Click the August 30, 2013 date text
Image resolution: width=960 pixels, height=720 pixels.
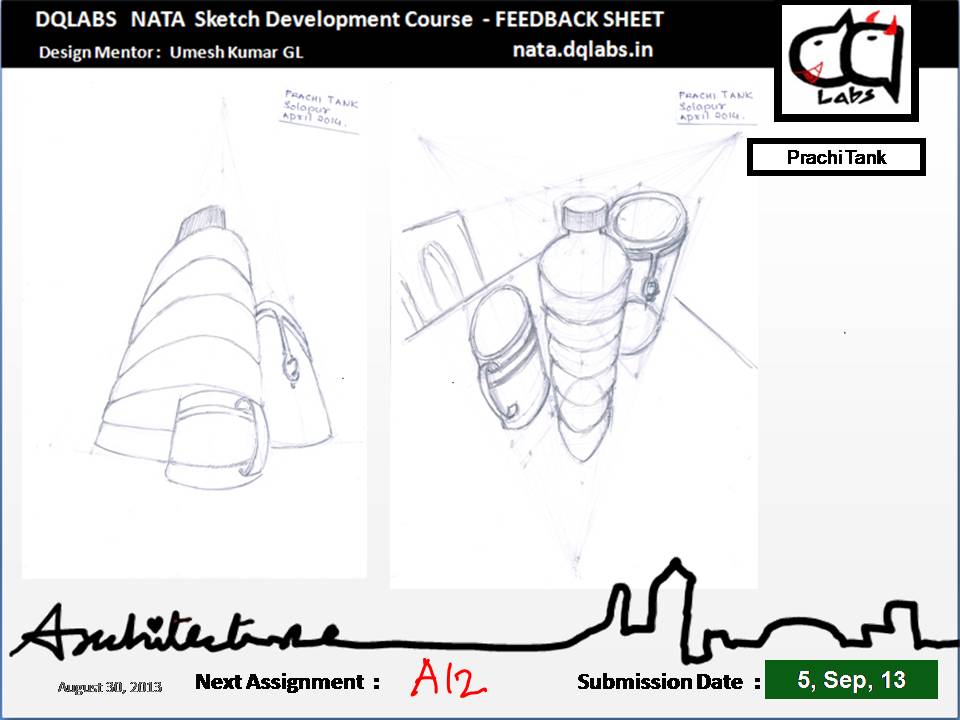pyautogui.click(x=110, y=687)
